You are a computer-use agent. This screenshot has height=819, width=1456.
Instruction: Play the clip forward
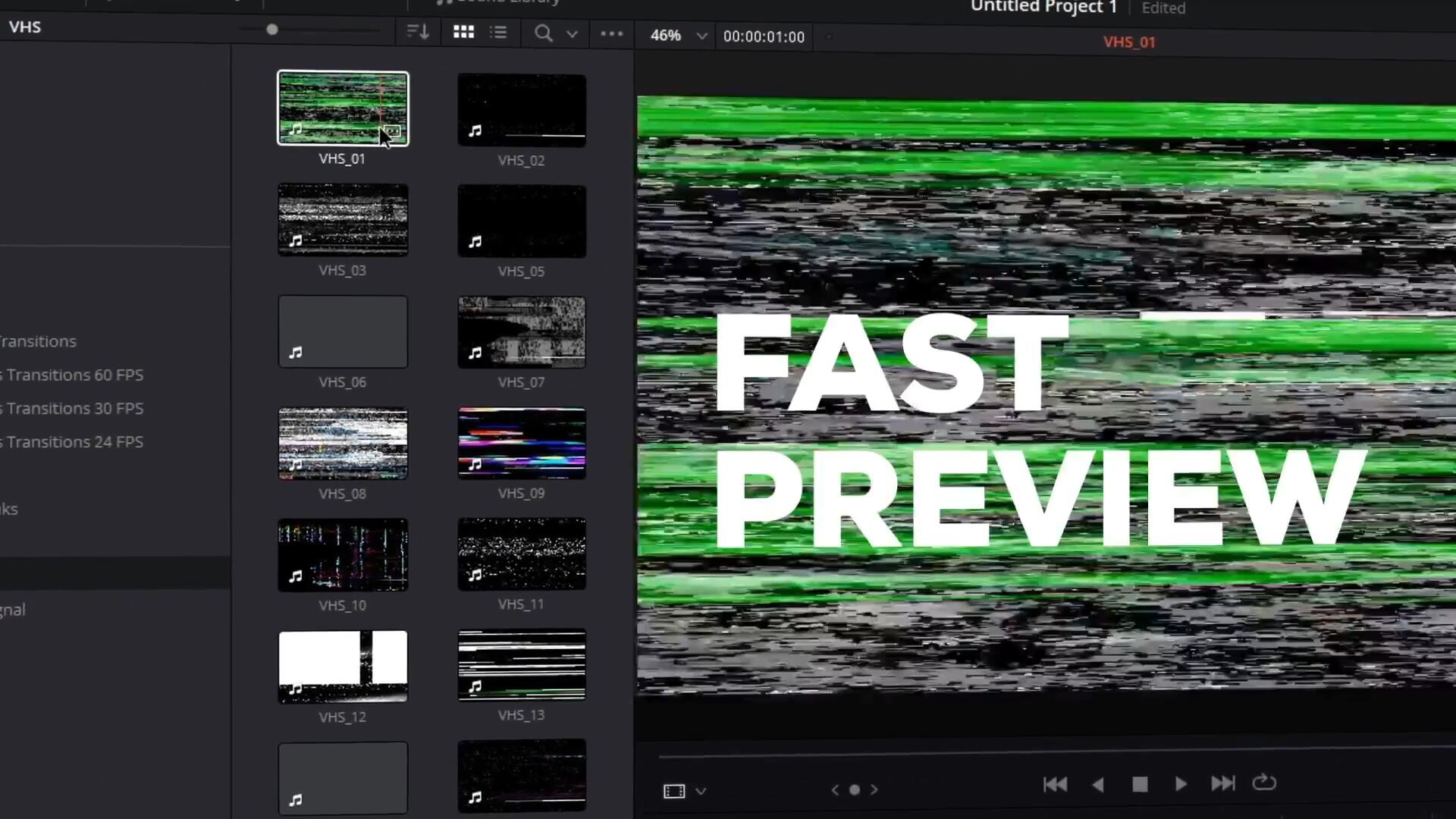point(1181,784)
